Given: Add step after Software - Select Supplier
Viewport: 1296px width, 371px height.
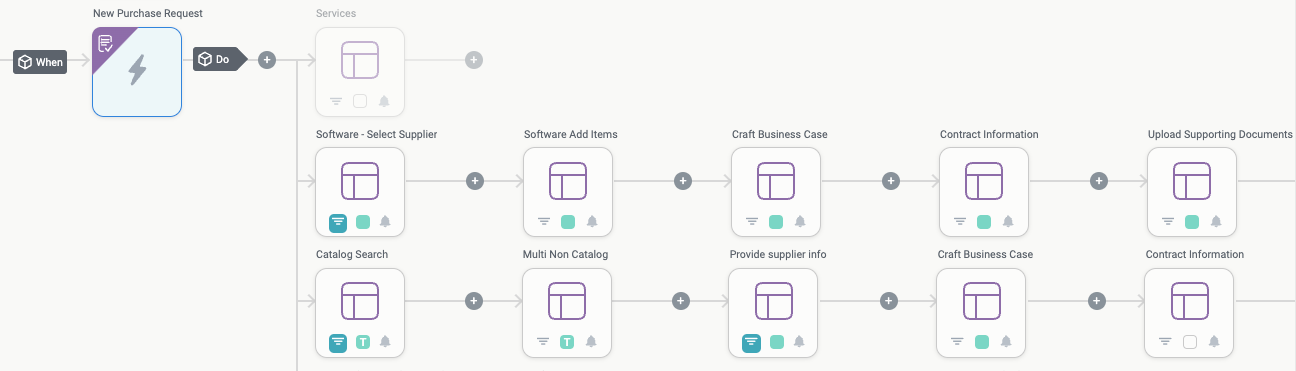Looking at the screenshot, I should coord(475,181).
